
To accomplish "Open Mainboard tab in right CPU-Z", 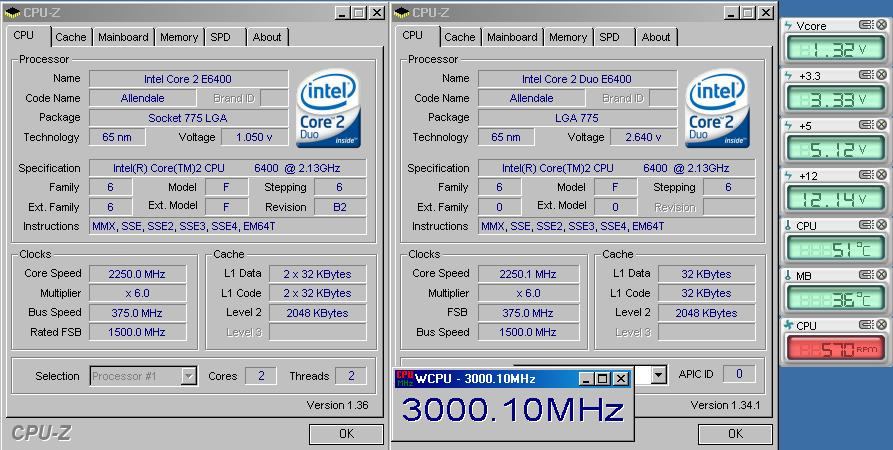I will (x=512, y=37).
